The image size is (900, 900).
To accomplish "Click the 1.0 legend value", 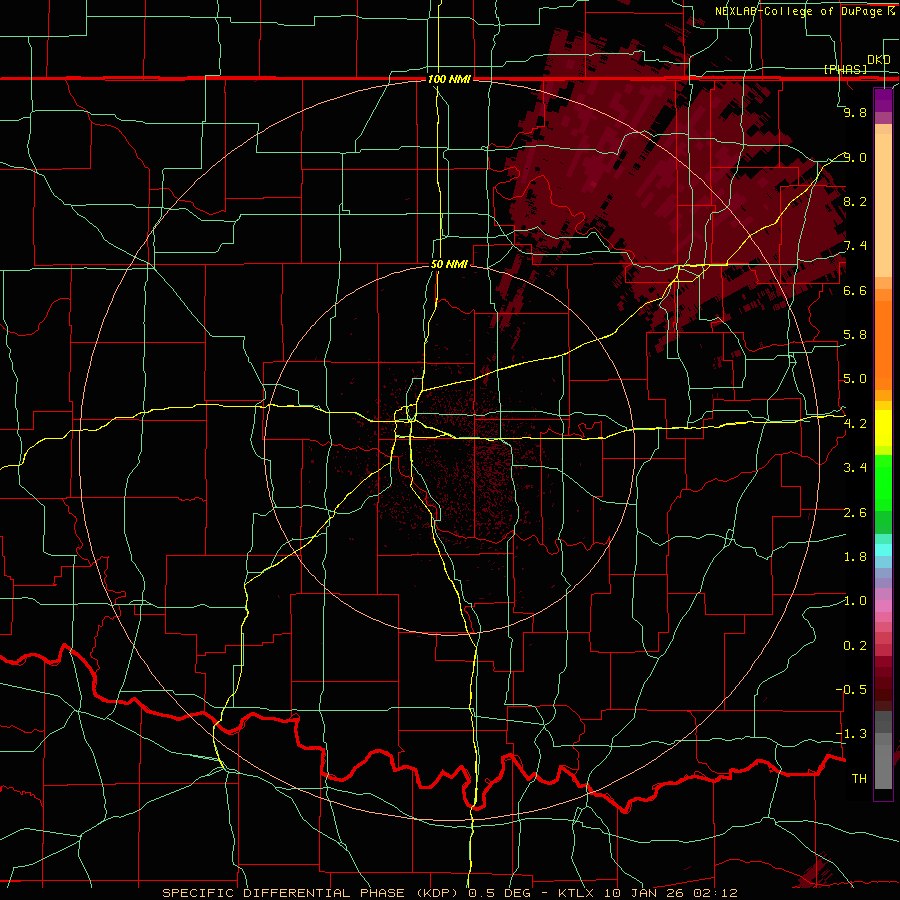I will click(x=855, y=601).
